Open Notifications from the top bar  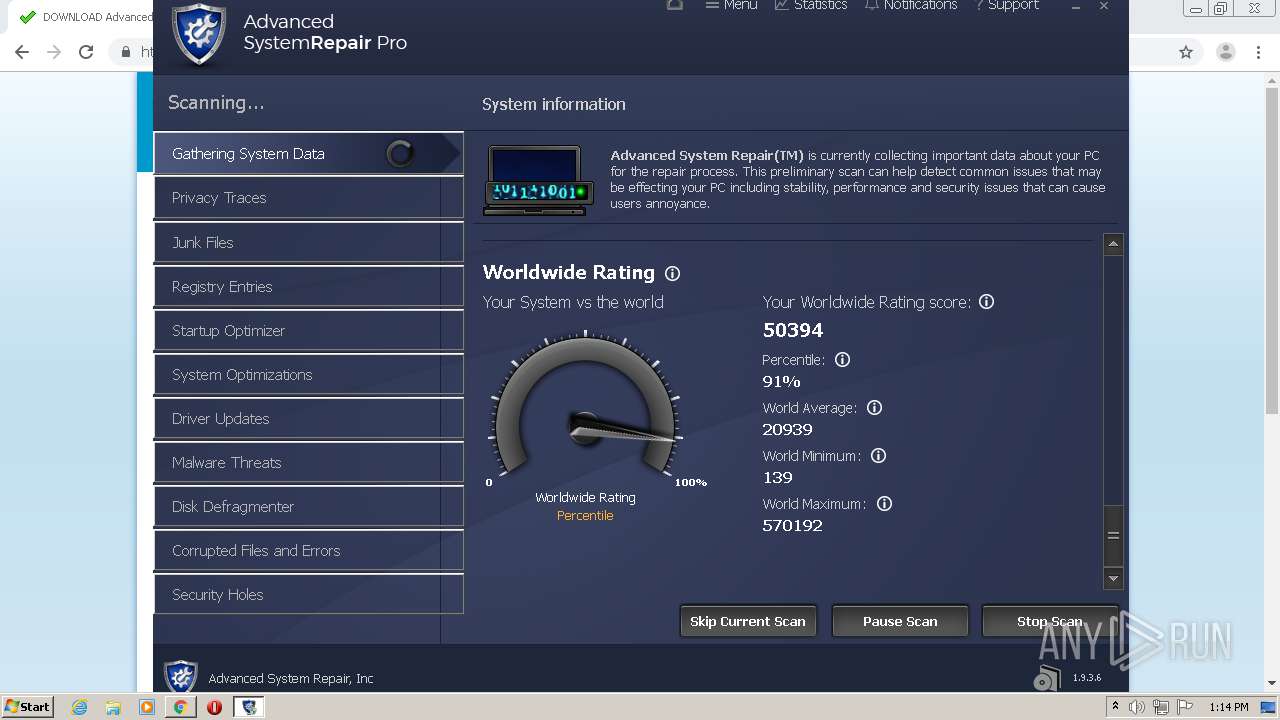(911, 5)
